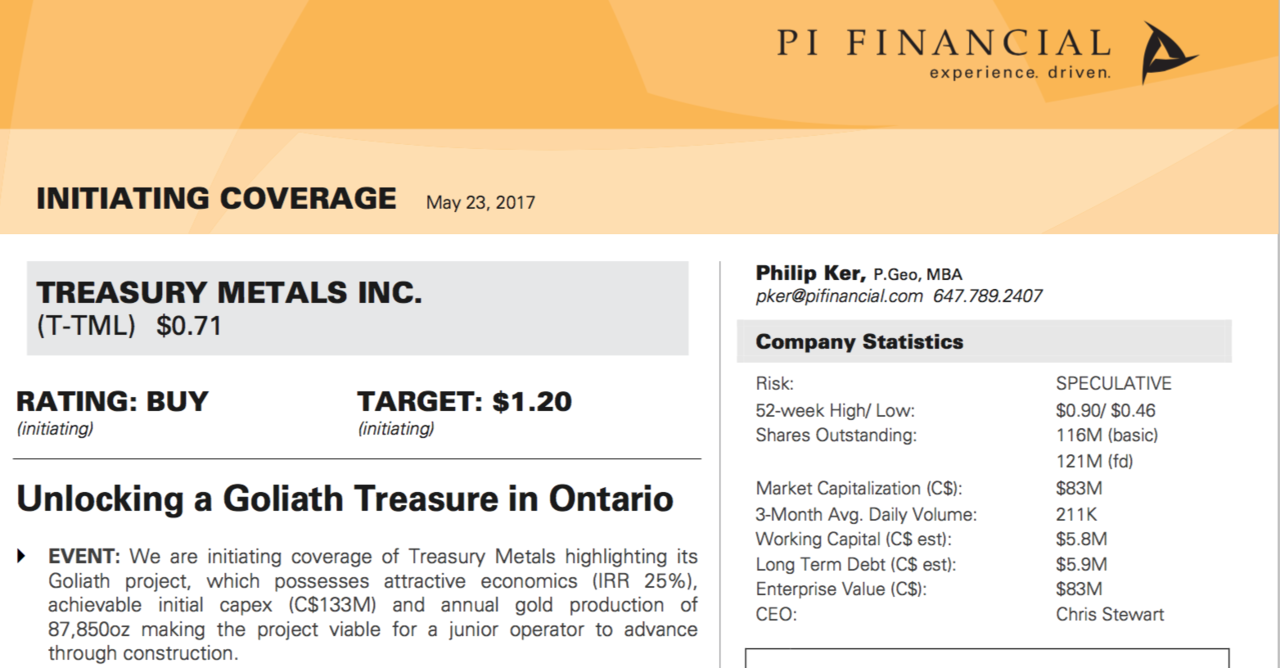The image size is (1280, 668).
Task: Select the TREASURY METALS INC. title
Action: [229, 293]
